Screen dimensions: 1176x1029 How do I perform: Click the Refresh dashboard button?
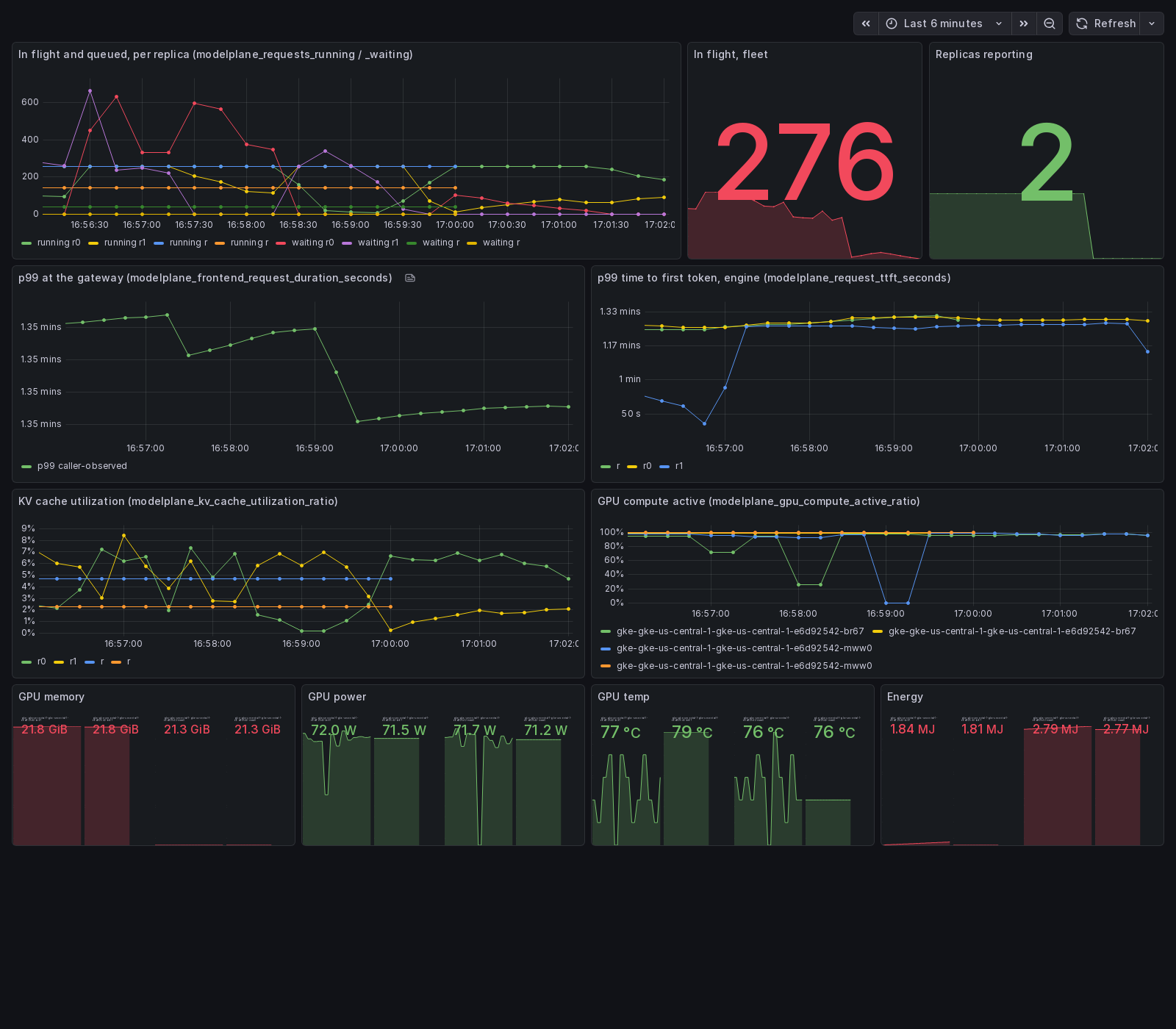click(1105, 24)
